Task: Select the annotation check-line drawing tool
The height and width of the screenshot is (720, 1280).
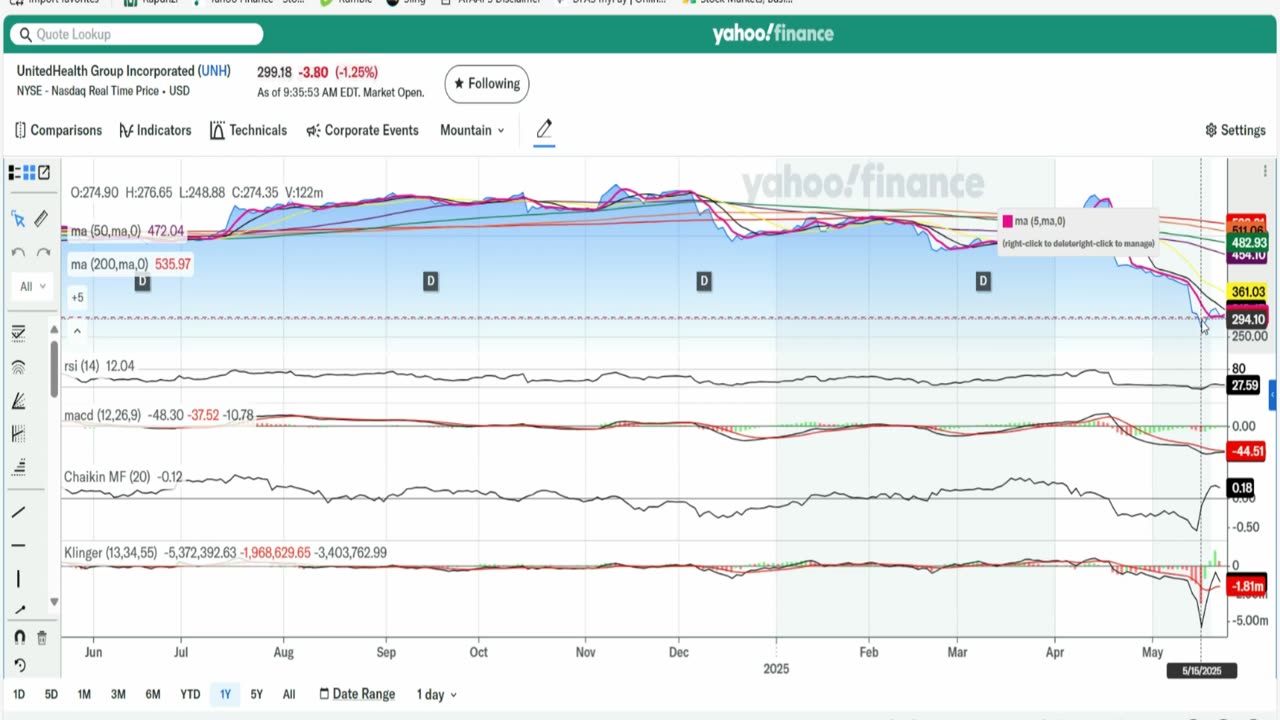Action: [18, 332]
